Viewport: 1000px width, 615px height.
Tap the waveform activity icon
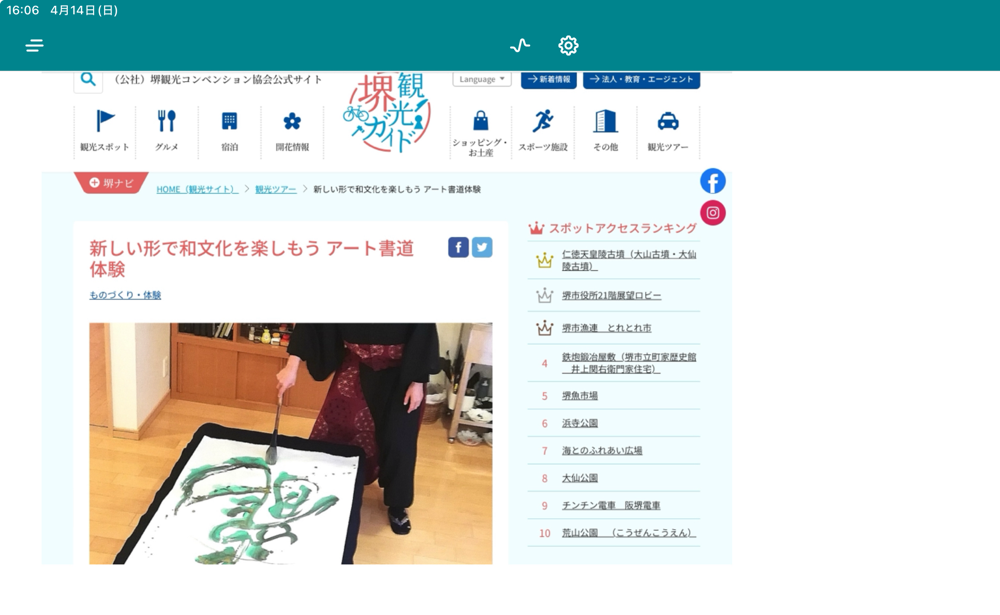tap(520, 45)
